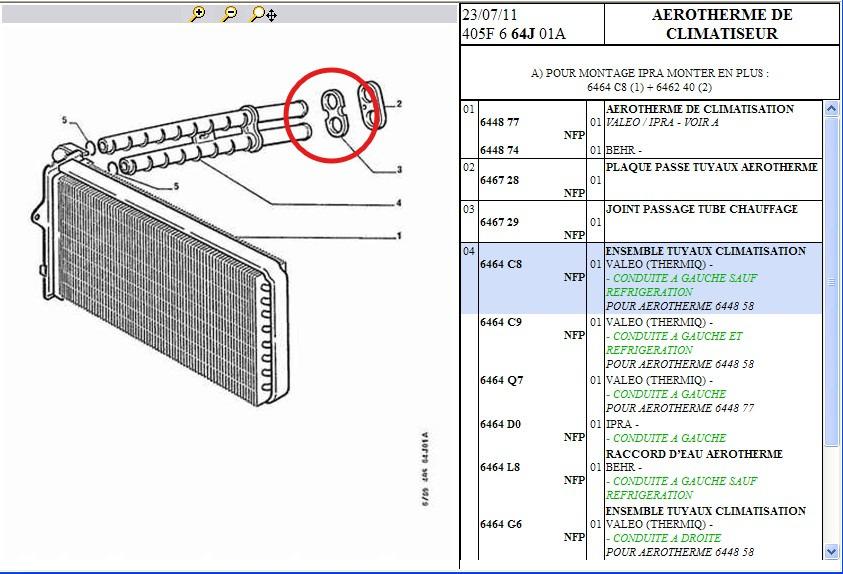Click the zoom out magnifier icon

point(230,14)
